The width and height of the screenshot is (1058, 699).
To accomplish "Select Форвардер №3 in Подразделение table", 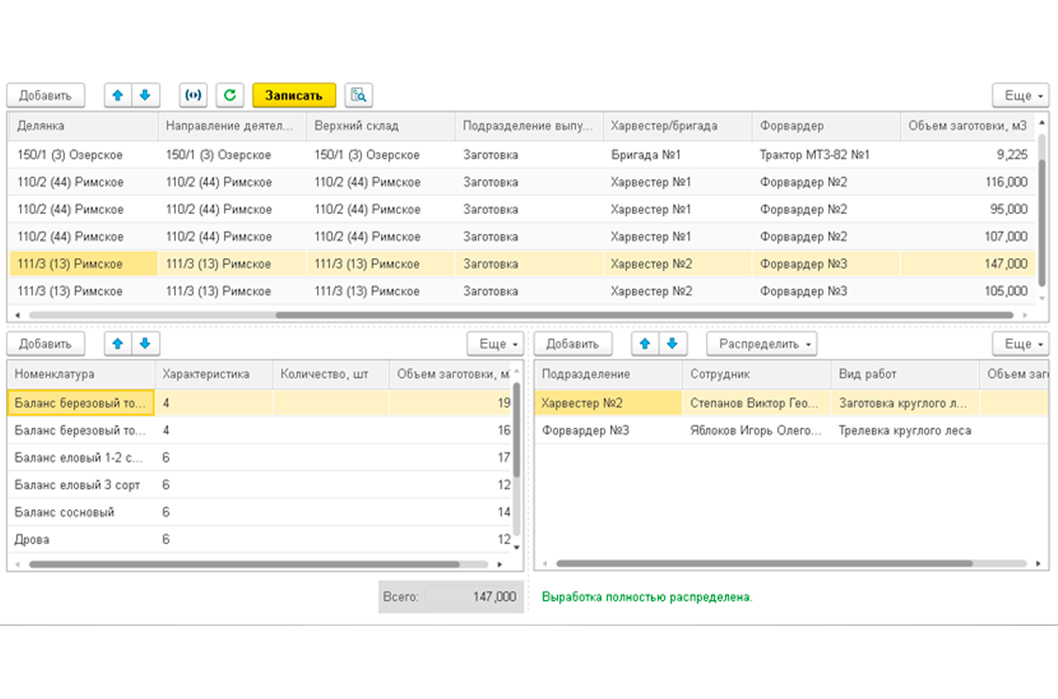I will click(608, 430).
